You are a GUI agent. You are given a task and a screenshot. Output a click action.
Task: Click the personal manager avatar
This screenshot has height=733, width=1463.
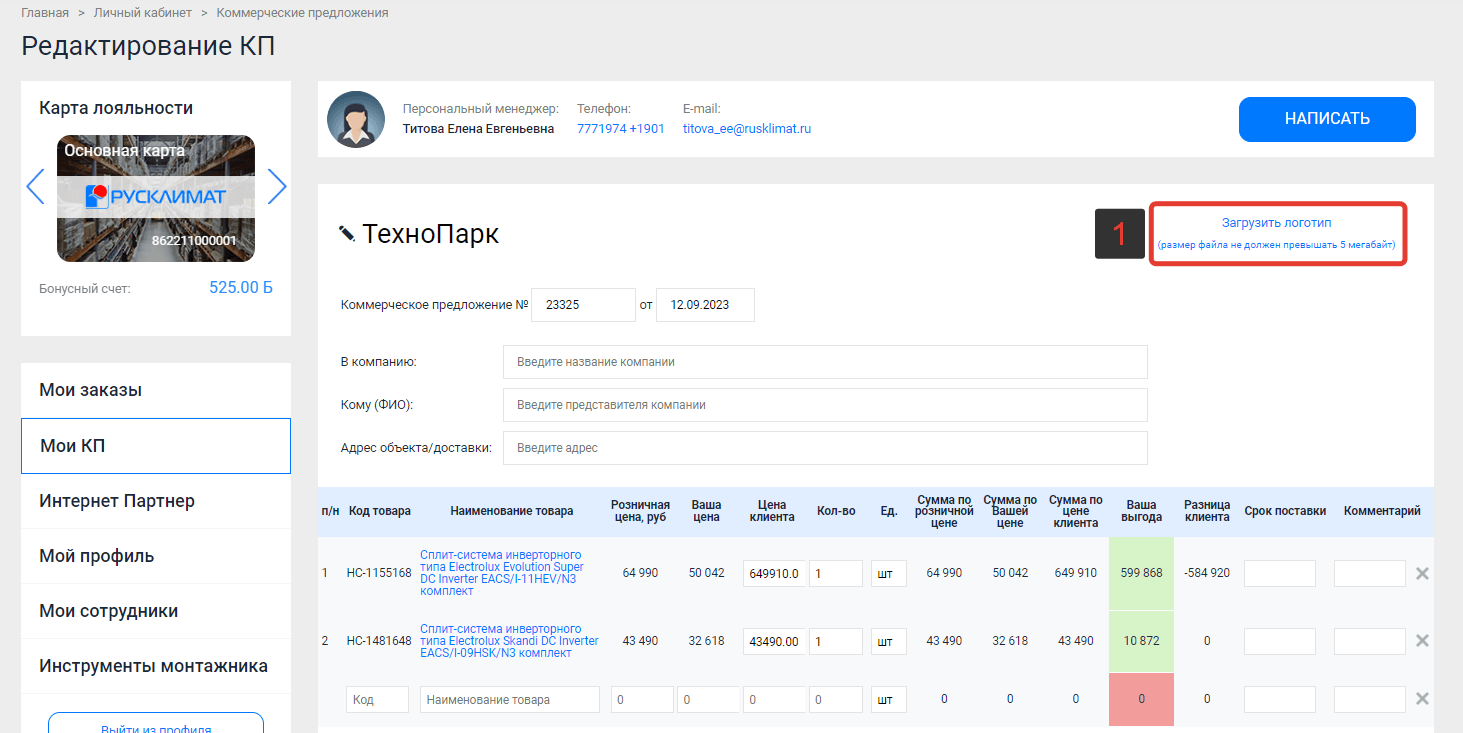click(x=355, y=119)
